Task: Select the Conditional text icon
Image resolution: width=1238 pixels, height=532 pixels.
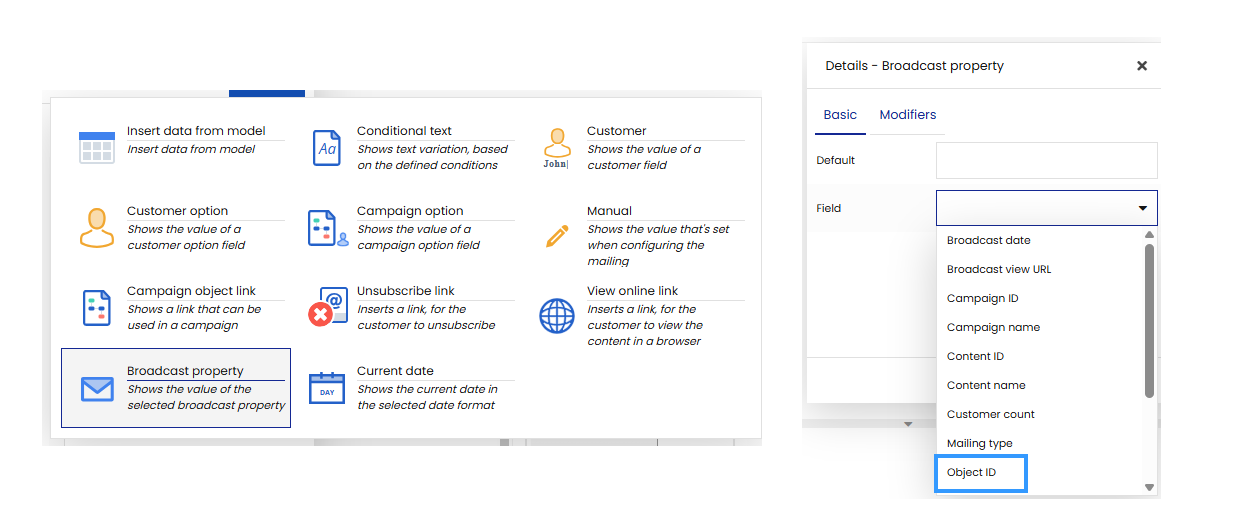Action: click(327, 148)
